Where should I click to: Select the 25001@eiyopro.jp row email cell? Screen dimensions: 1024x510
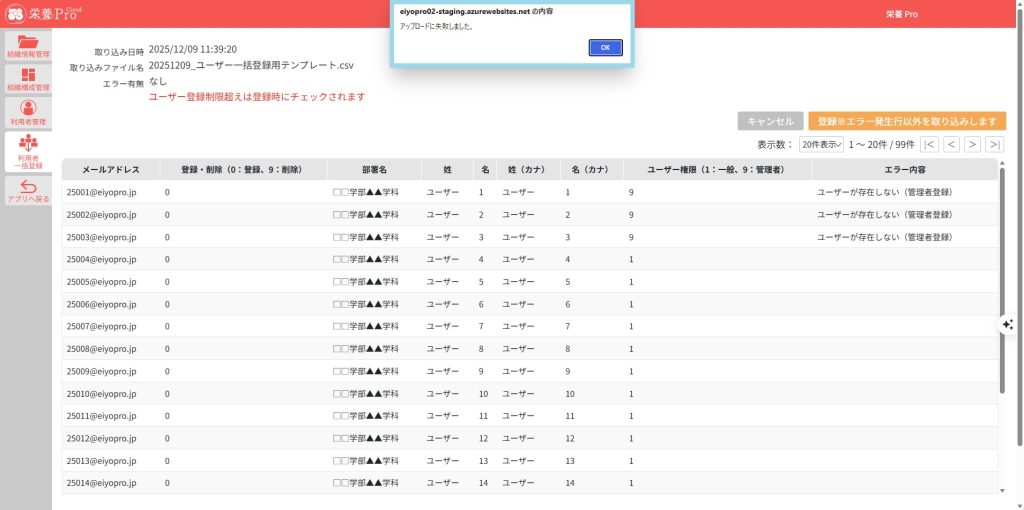point(101,192)
